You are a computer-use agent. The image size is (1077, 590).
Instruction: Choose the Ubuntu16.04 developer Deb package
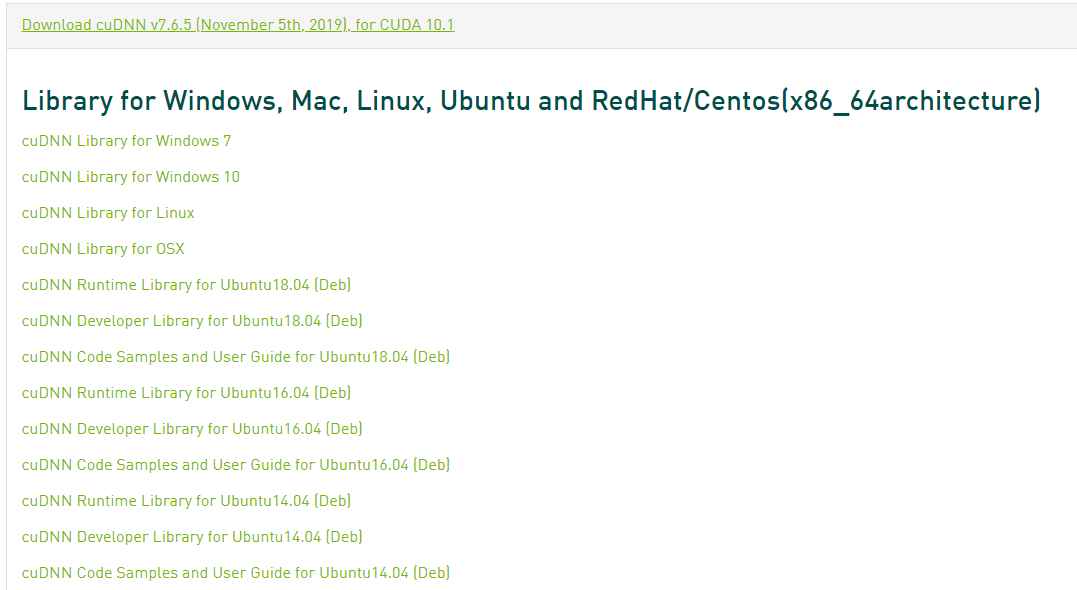pos(192,429)
